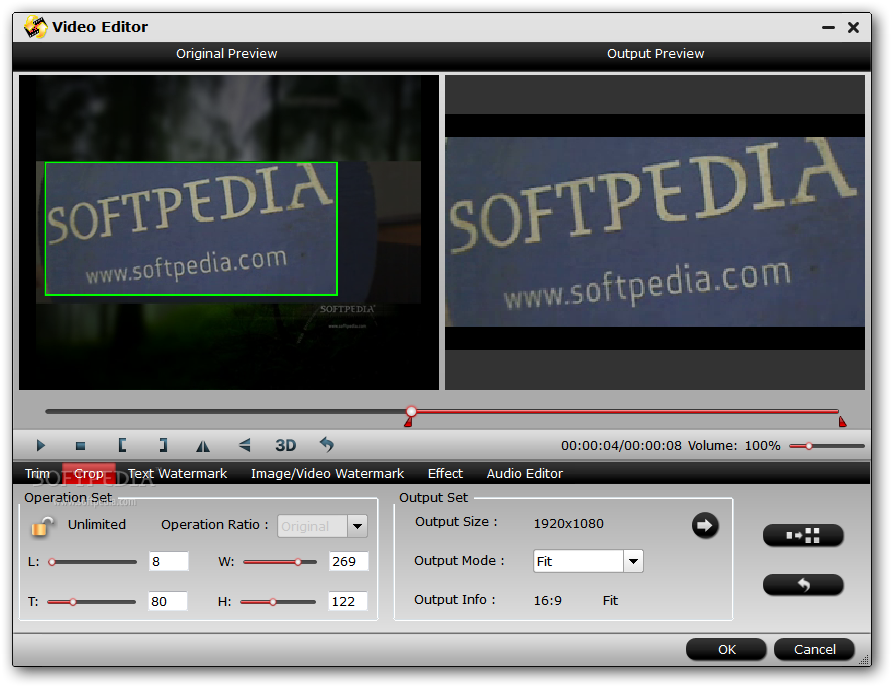This screenshot has height=687, width=892.
Task: Click the Unlimited label text
Action: click(97, 524)
